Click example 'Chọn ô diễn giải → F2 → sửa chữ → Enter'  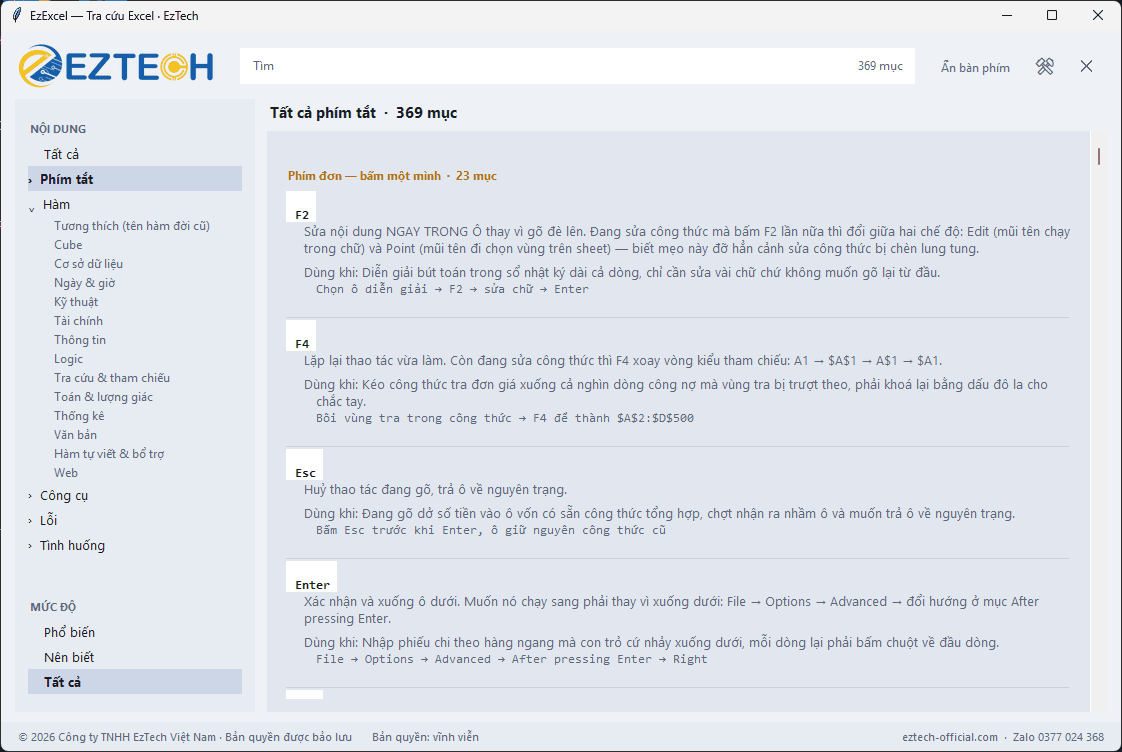tap(452, 289)
